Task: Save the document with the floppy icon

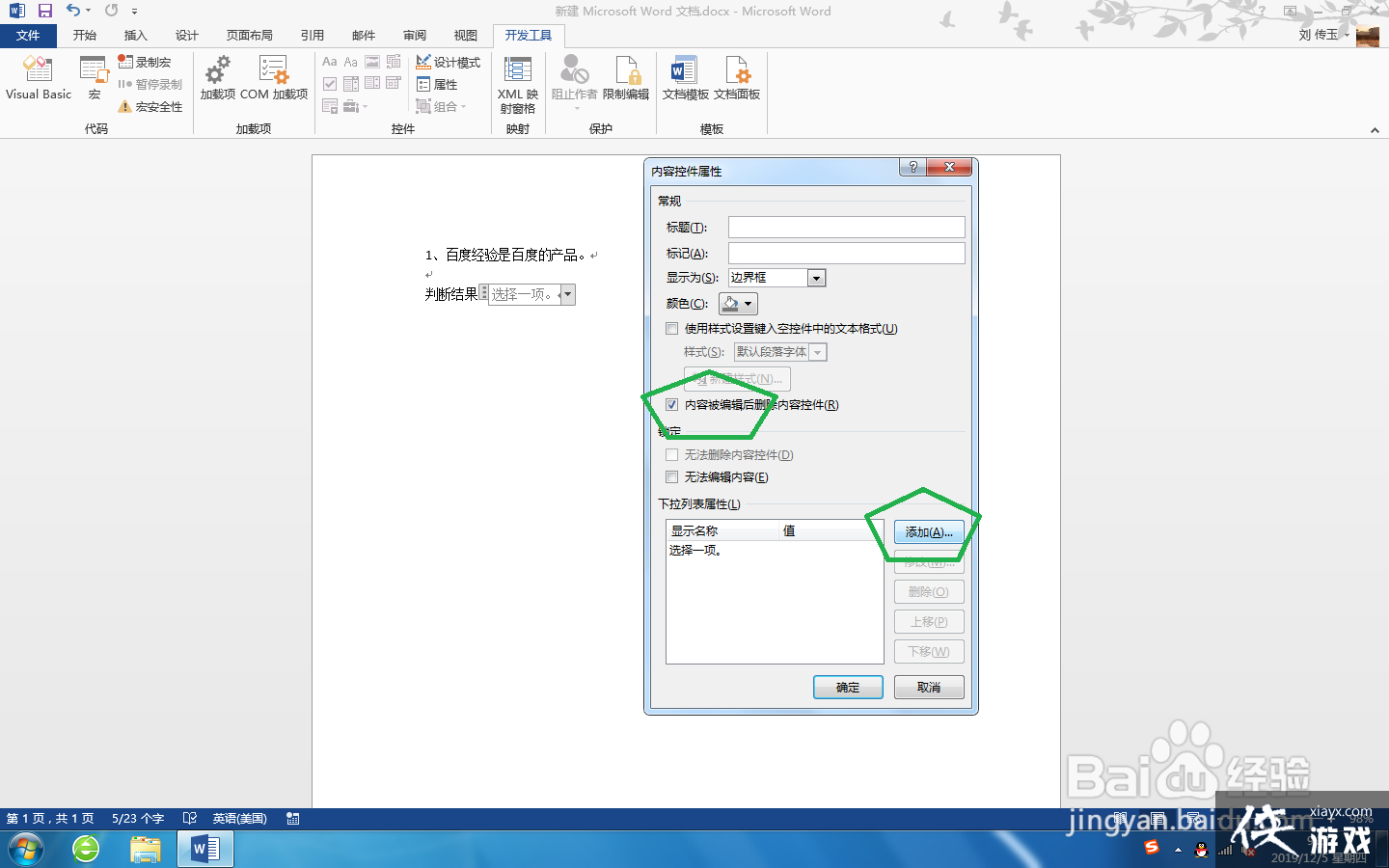Action: (44, 11)
